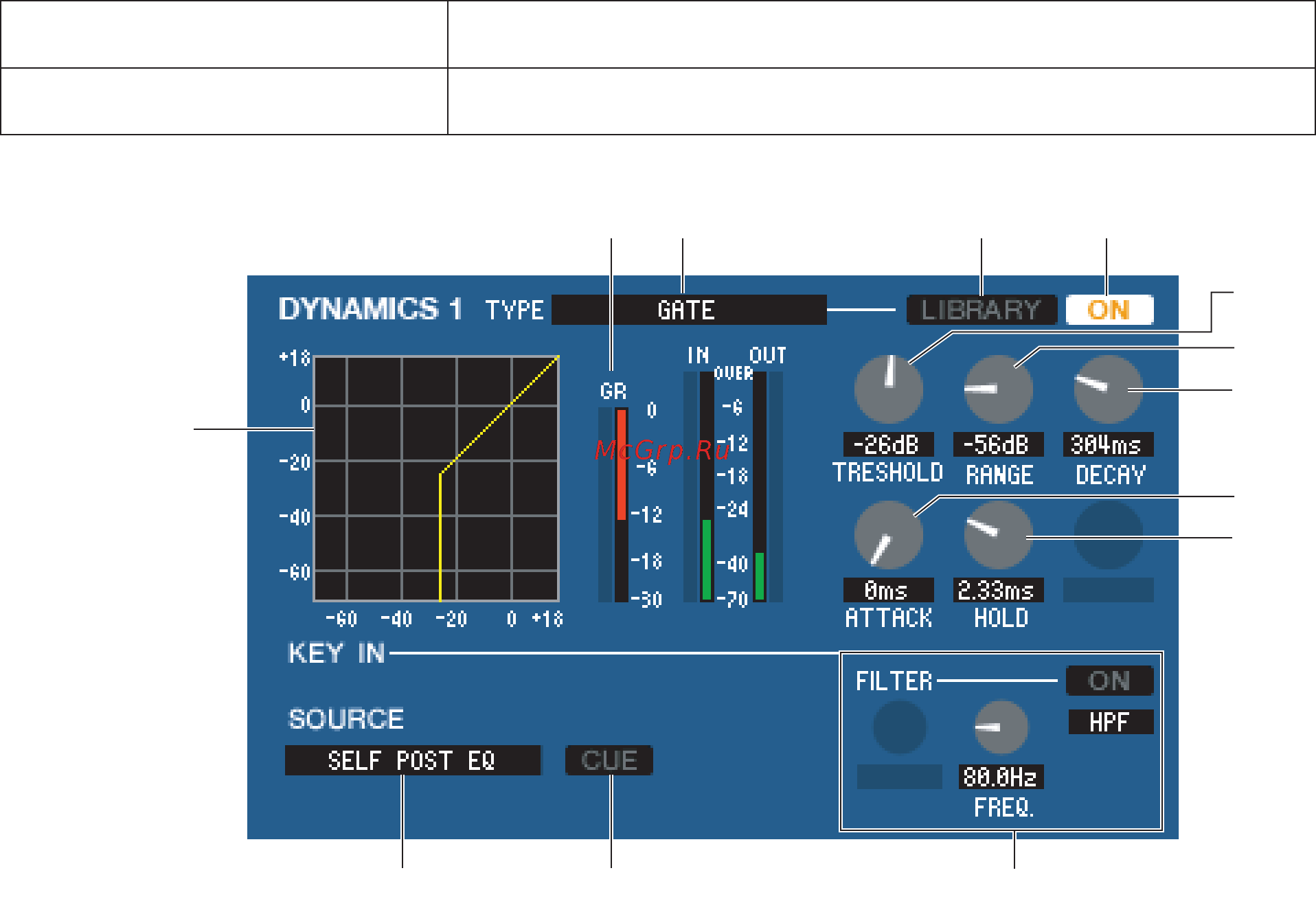1316x899 pixels.
Task: Click the HOLD knob
Action: 999,534
